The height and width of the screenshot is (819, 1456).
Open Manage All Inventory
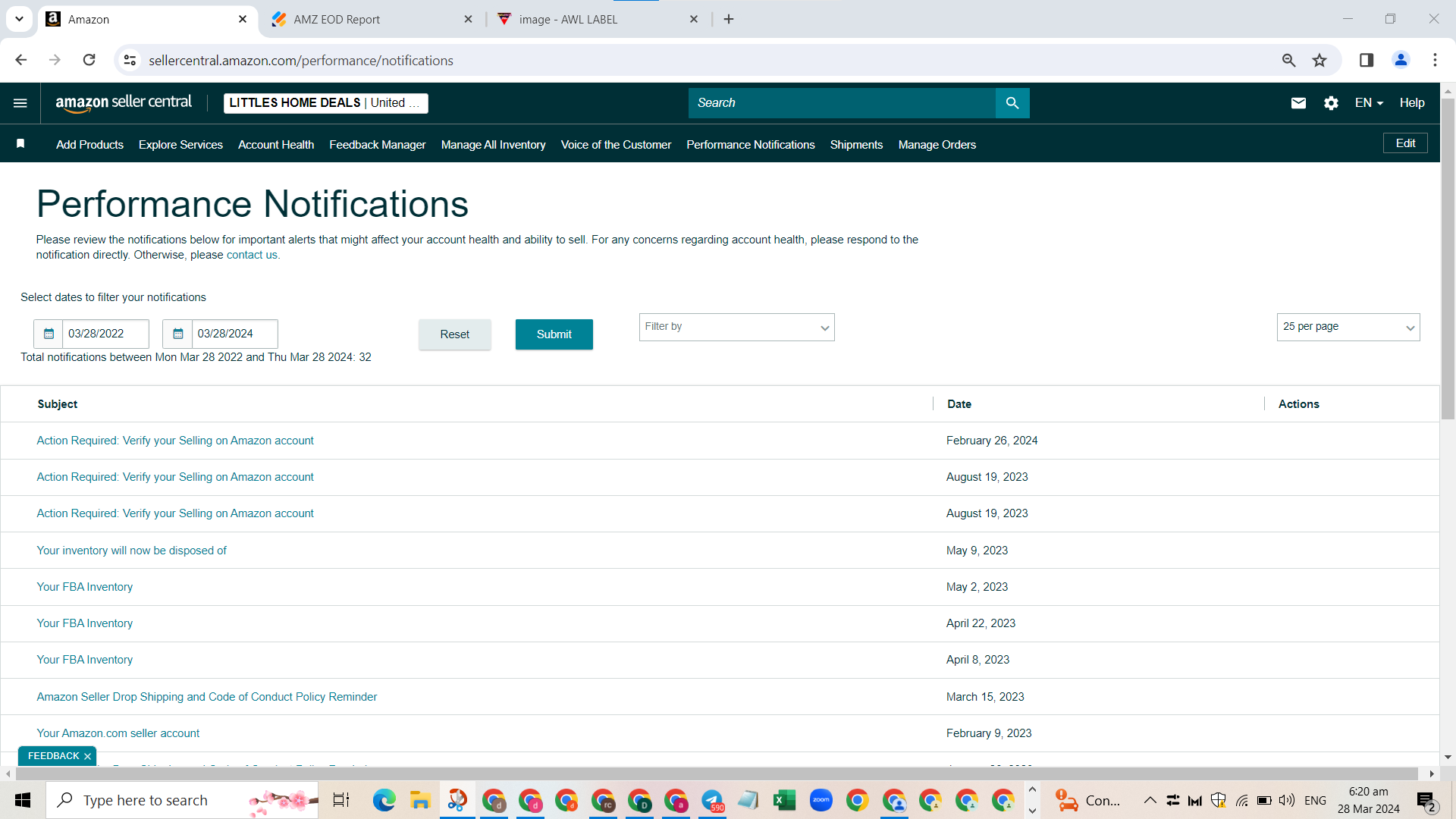coord(493,145)
